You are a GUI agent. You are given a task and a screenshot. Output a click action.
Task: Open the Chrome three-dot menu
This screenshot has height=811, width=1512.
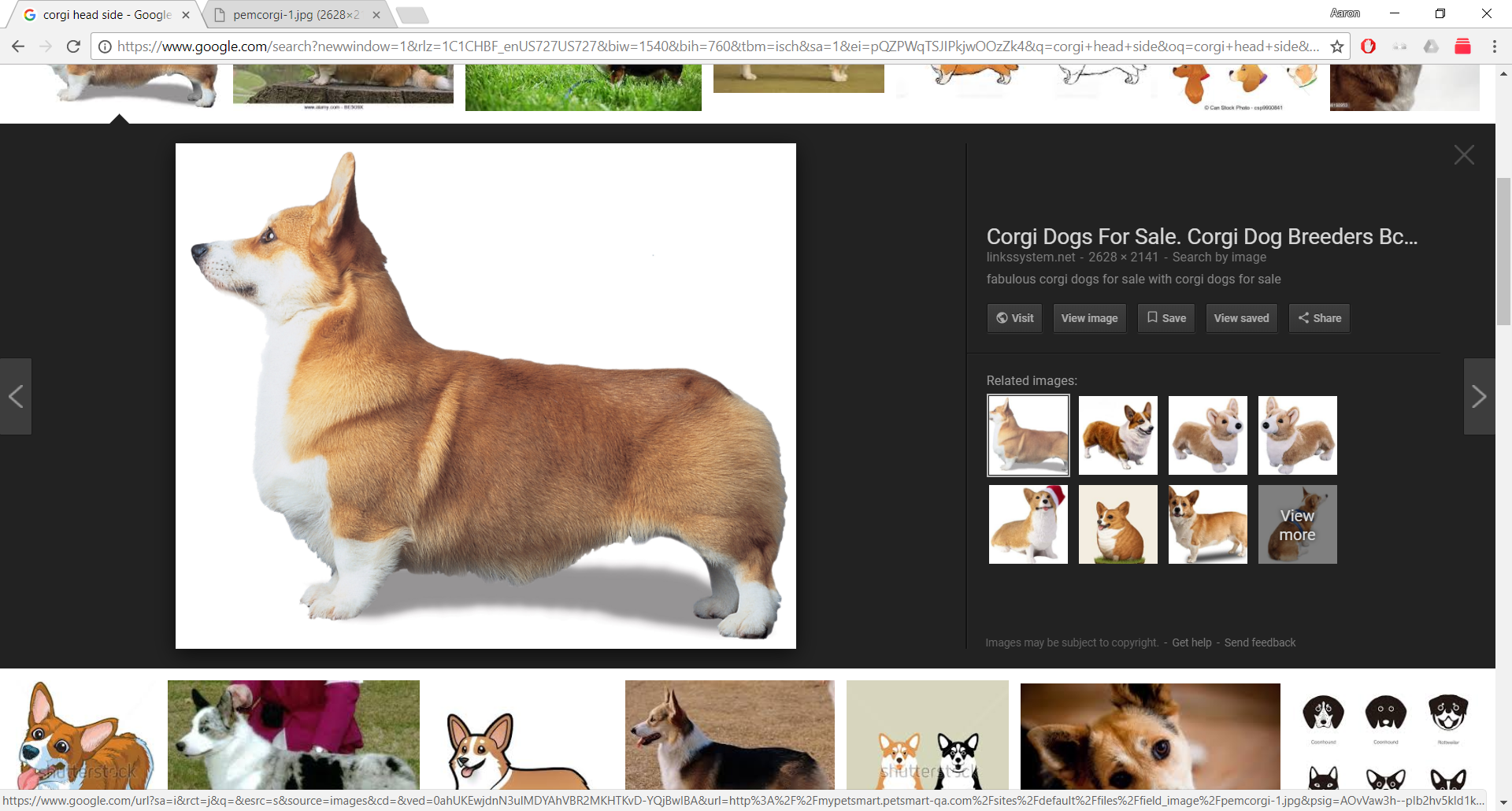coord(1495,46)
